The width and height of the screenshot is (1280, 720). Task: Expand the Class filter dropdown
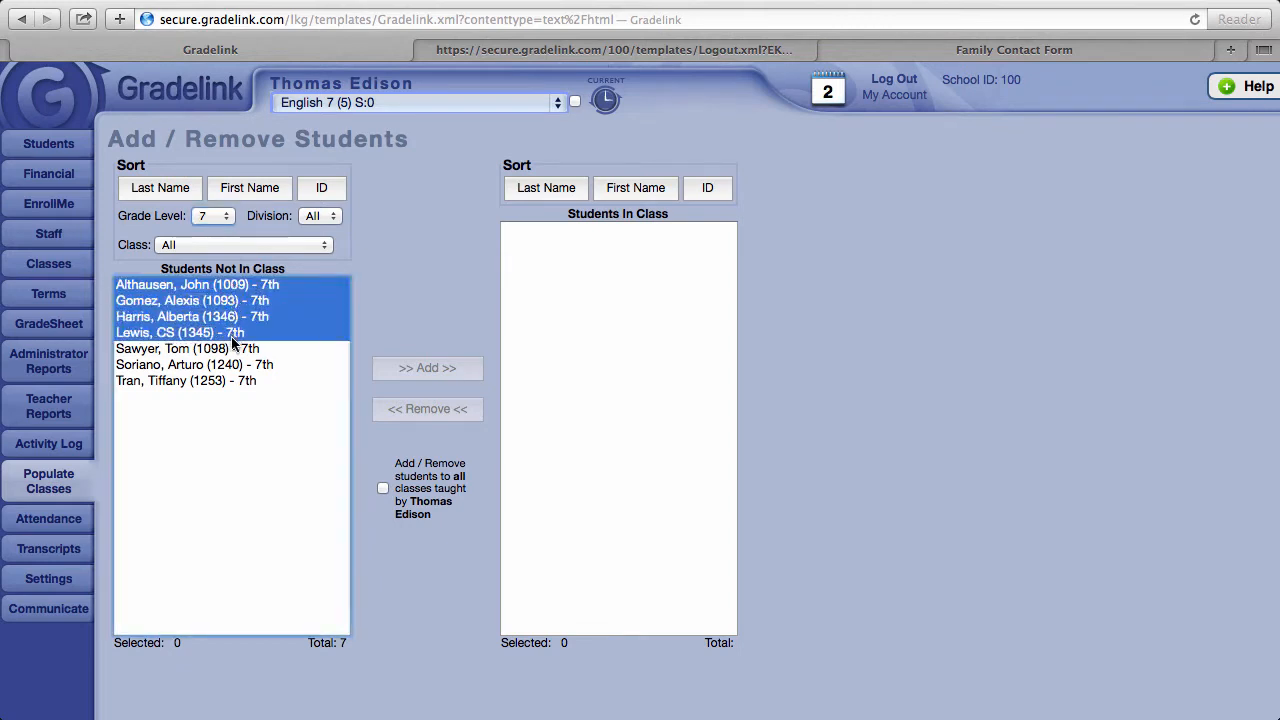(x=243, y=245)
